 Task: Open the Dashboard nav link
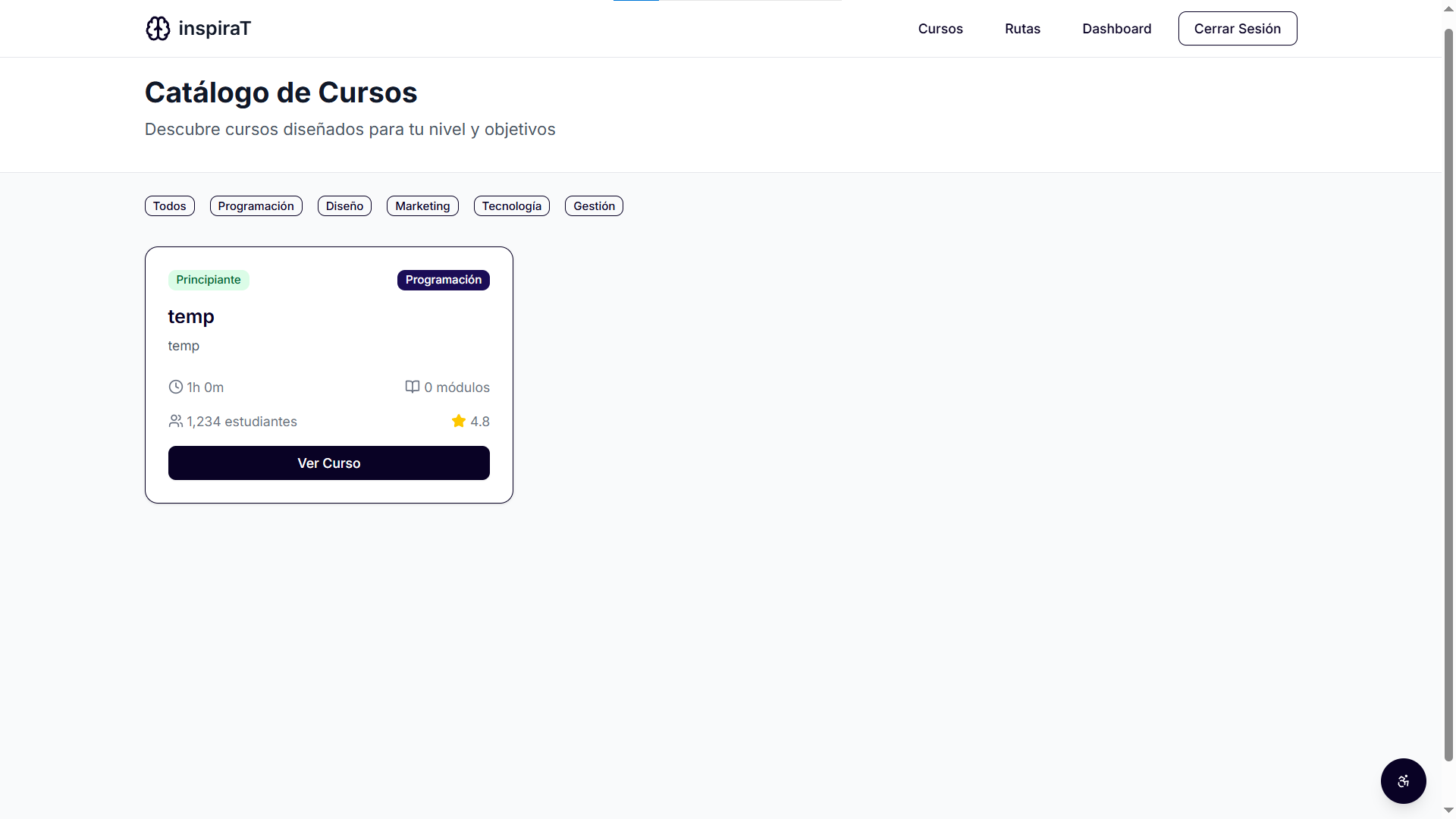[1116, 29]
